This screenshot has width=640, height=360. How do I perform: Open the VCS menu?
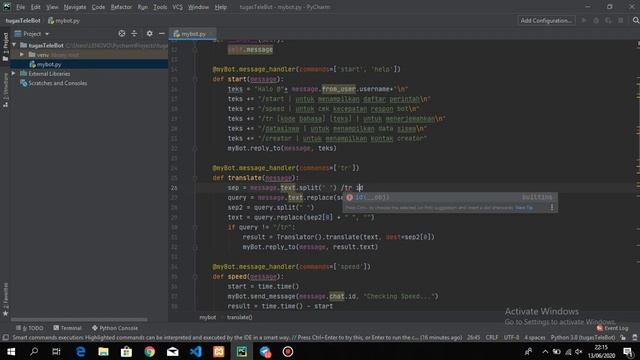[x=177, y=7]
